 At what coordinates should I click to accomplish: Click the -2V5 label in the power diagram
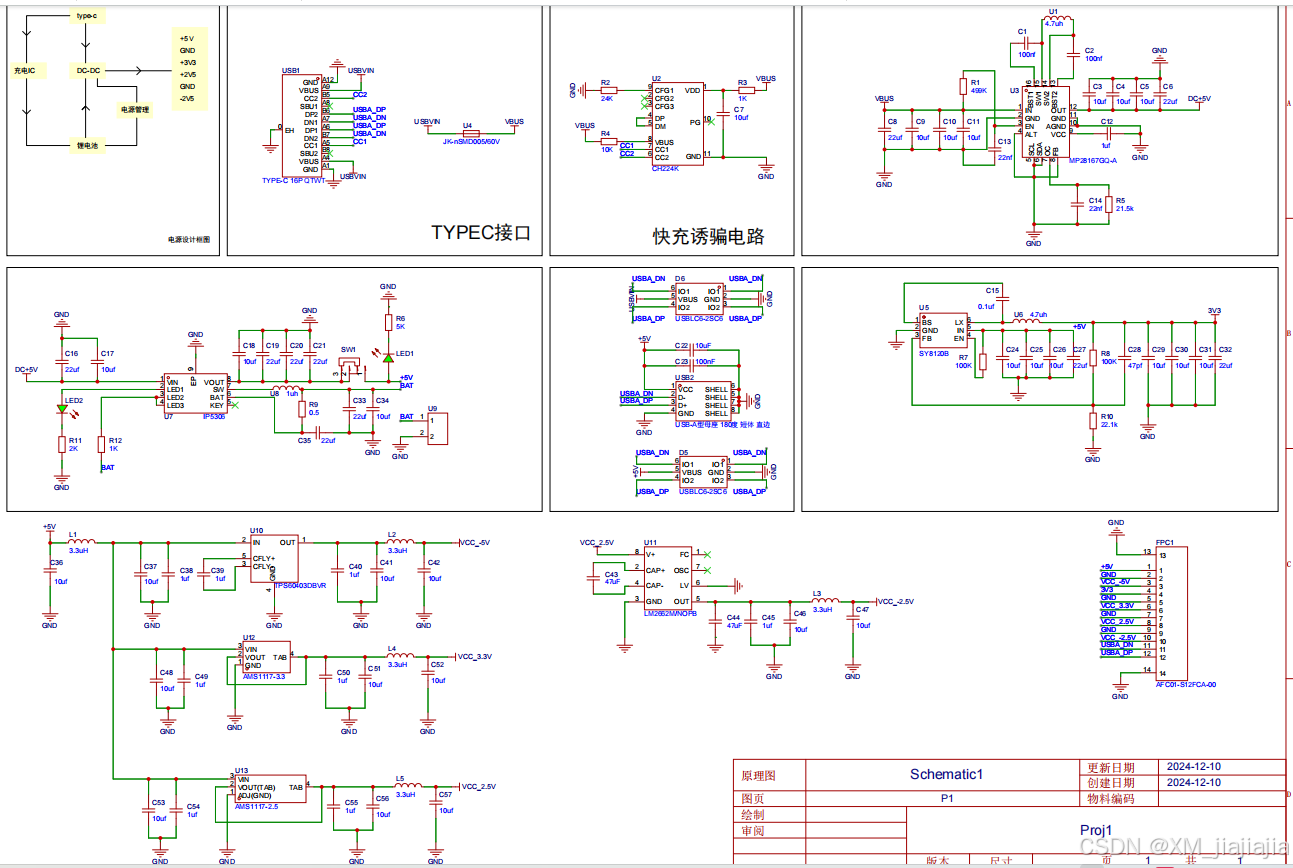(187, 98)
